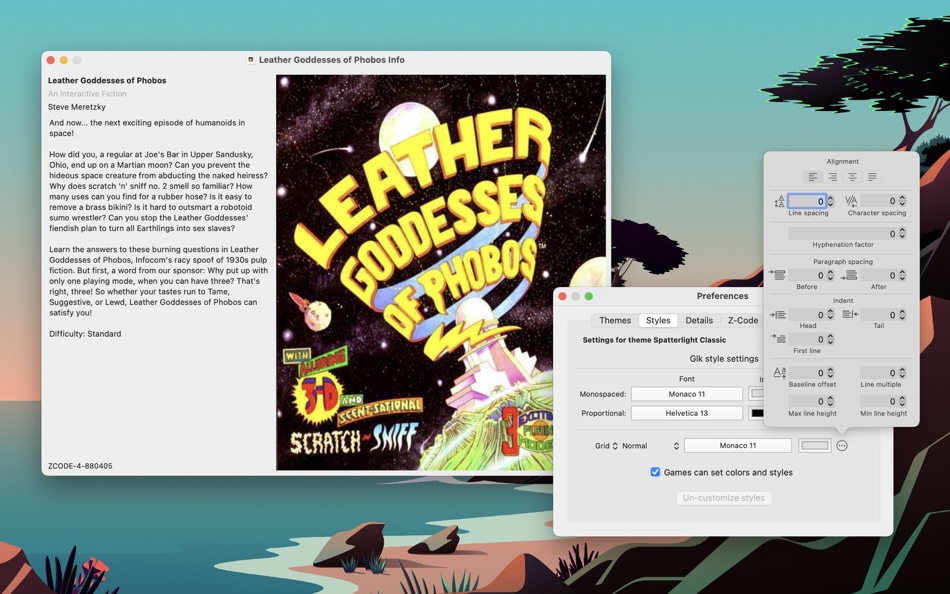Choose left text alignment in the popover
This screenshot has height=594, width=950.
(813, 177)
